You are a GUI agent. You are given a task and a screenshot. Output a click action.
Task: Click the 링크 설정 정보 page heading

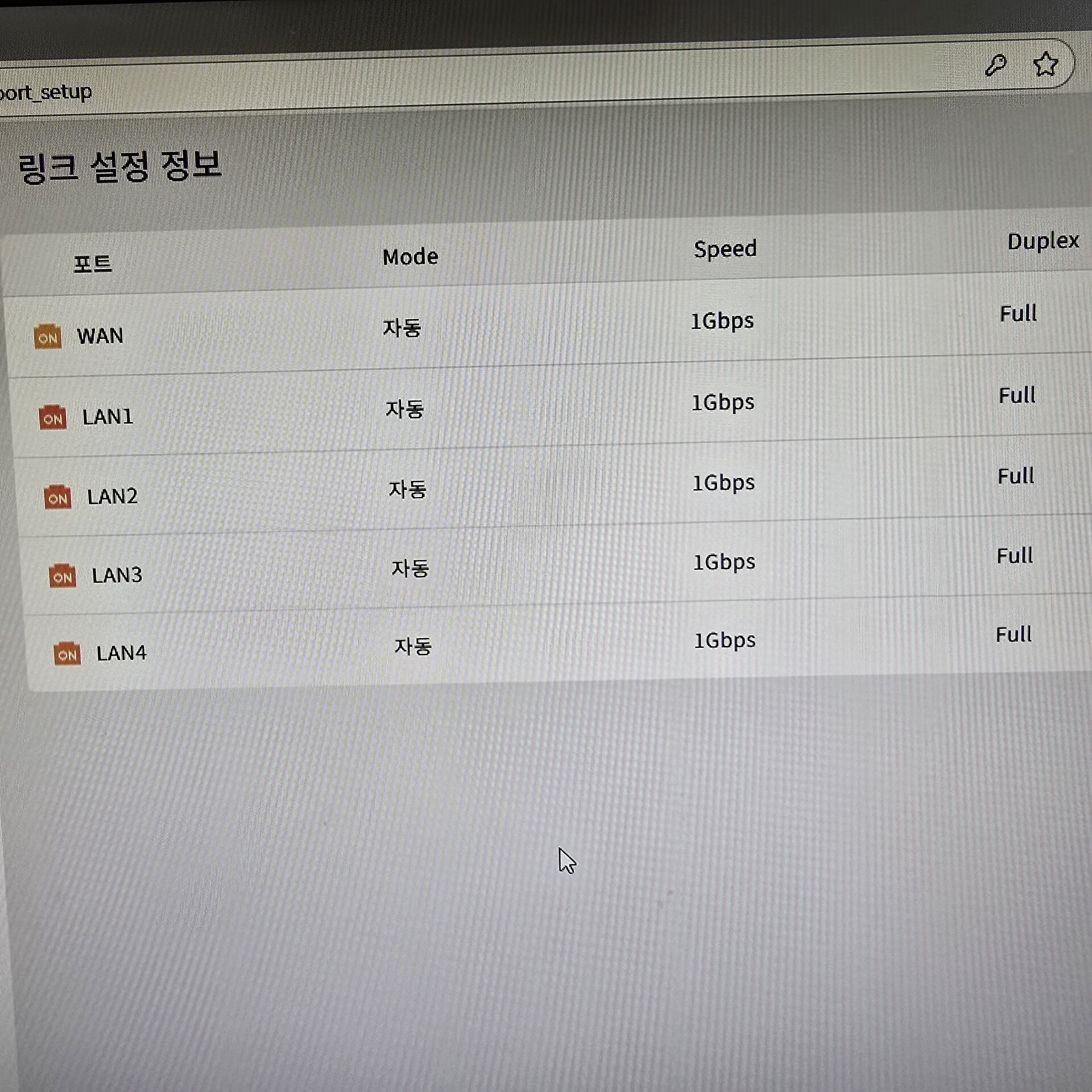point(119,167)
